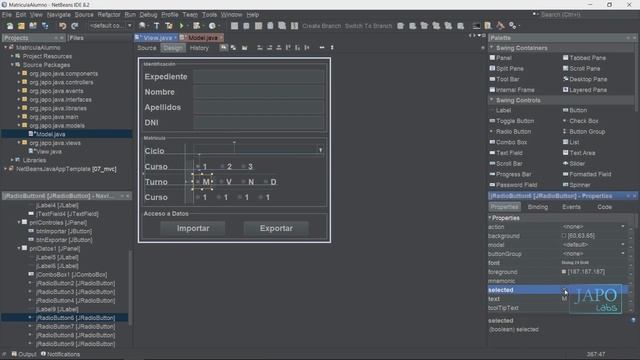Select jRadioButton7 in the Navigator tree
Viewport: 640px width, 360px height.
tap(75, 327)
